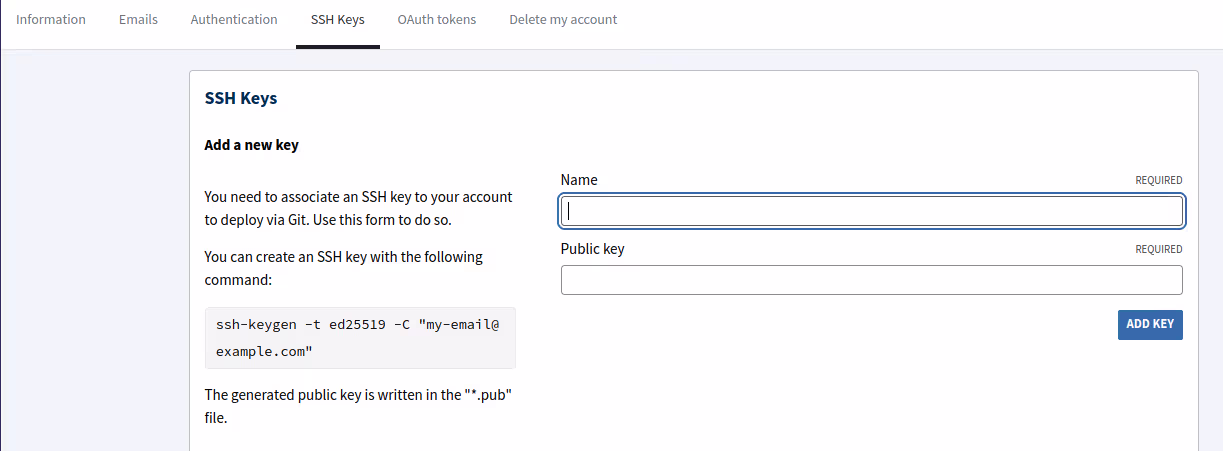The height and width of the screenshot is (451, 1223).
Task: Click the deploy via Git explanation paragraph
Action: coord(358,208)
